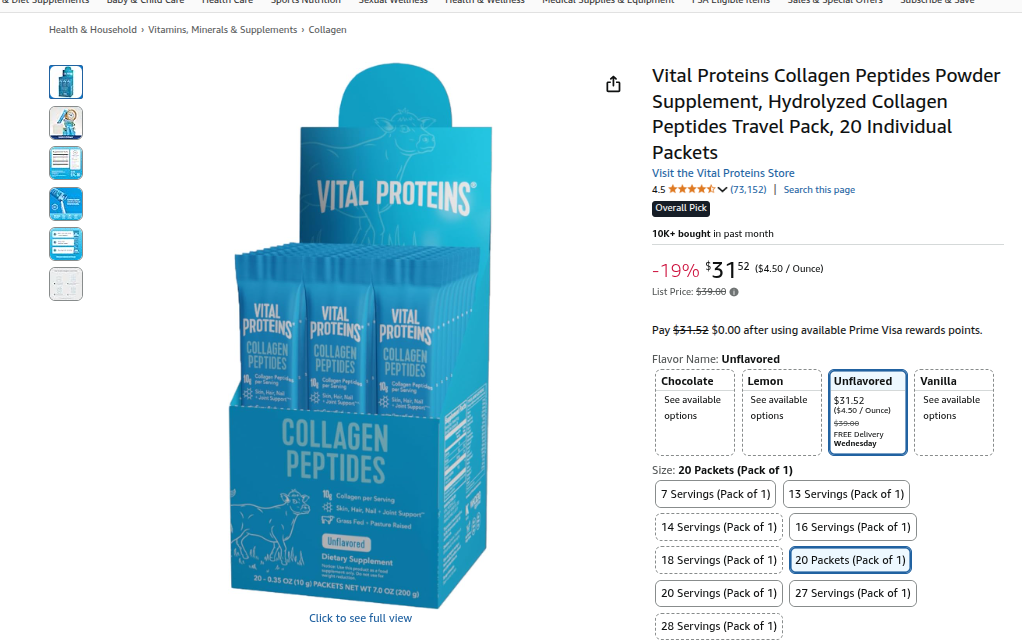
Task: Select 7 Servings (Pack of 1) size
Action: pyautogui.click(x=716, y=494)
